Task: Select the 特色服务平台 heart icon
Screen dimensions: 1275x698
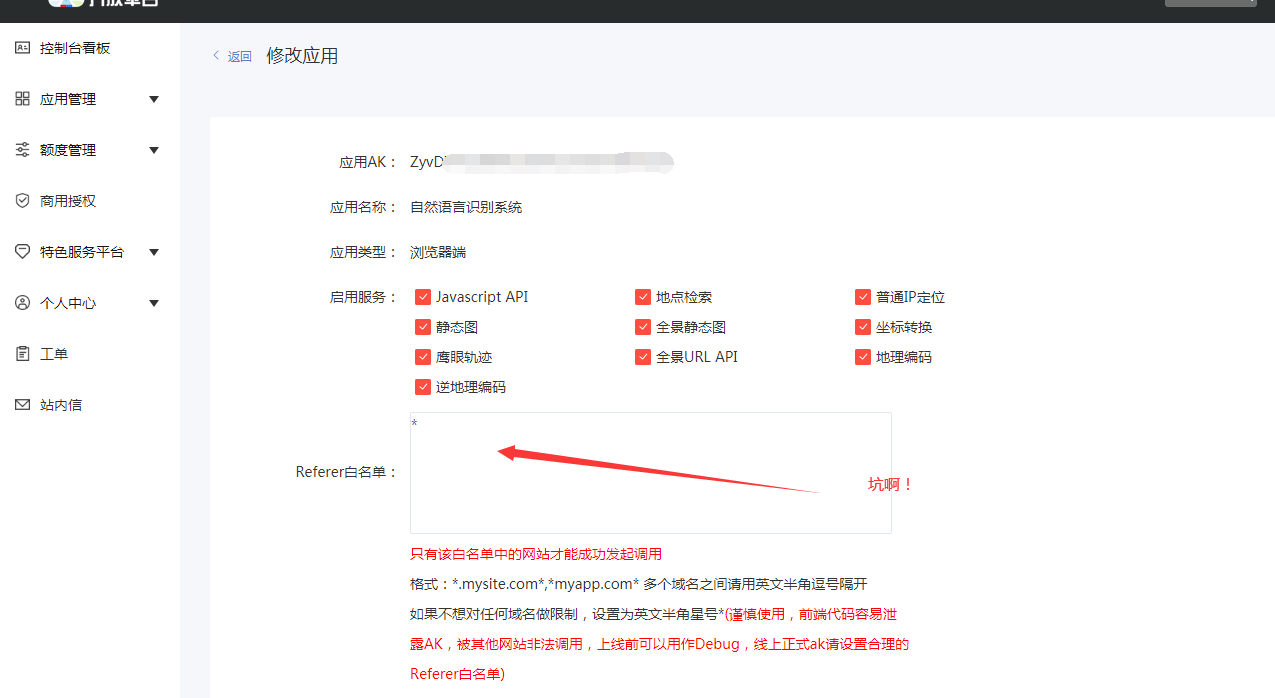Action: tap(22, 251)
